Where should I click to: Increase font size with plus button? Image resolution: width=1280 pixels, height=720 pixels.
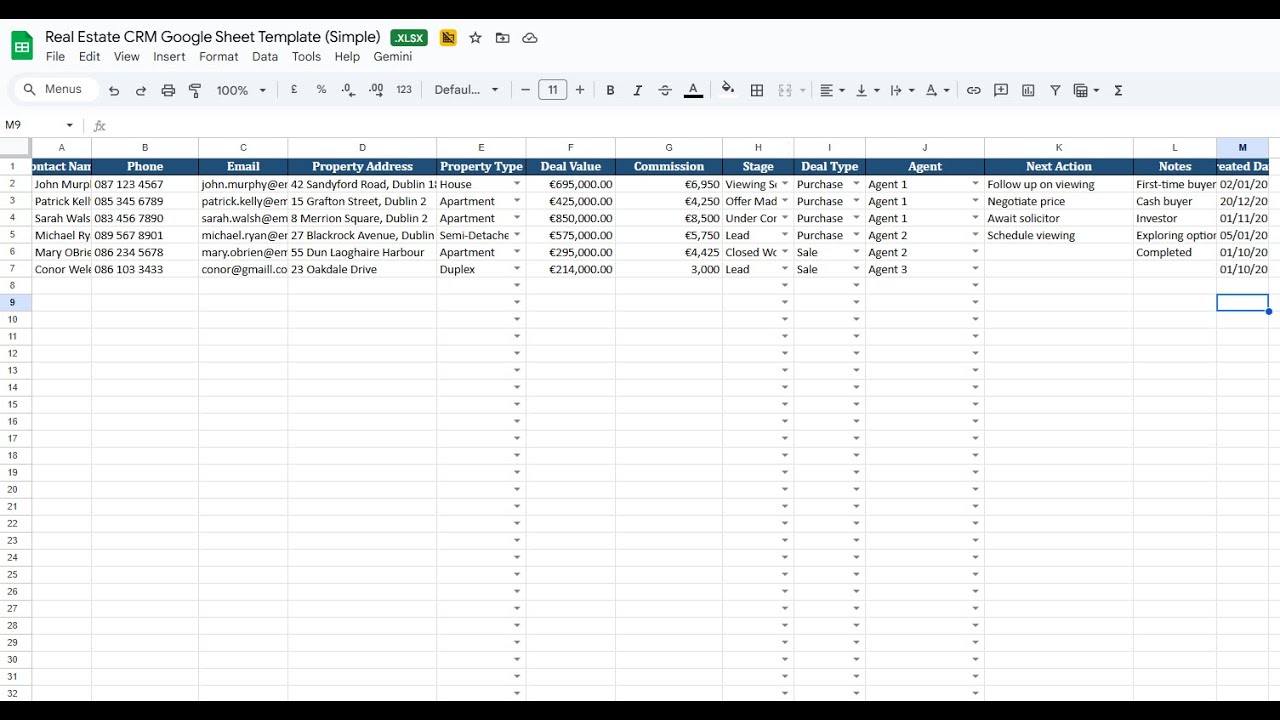pos(580,90)
